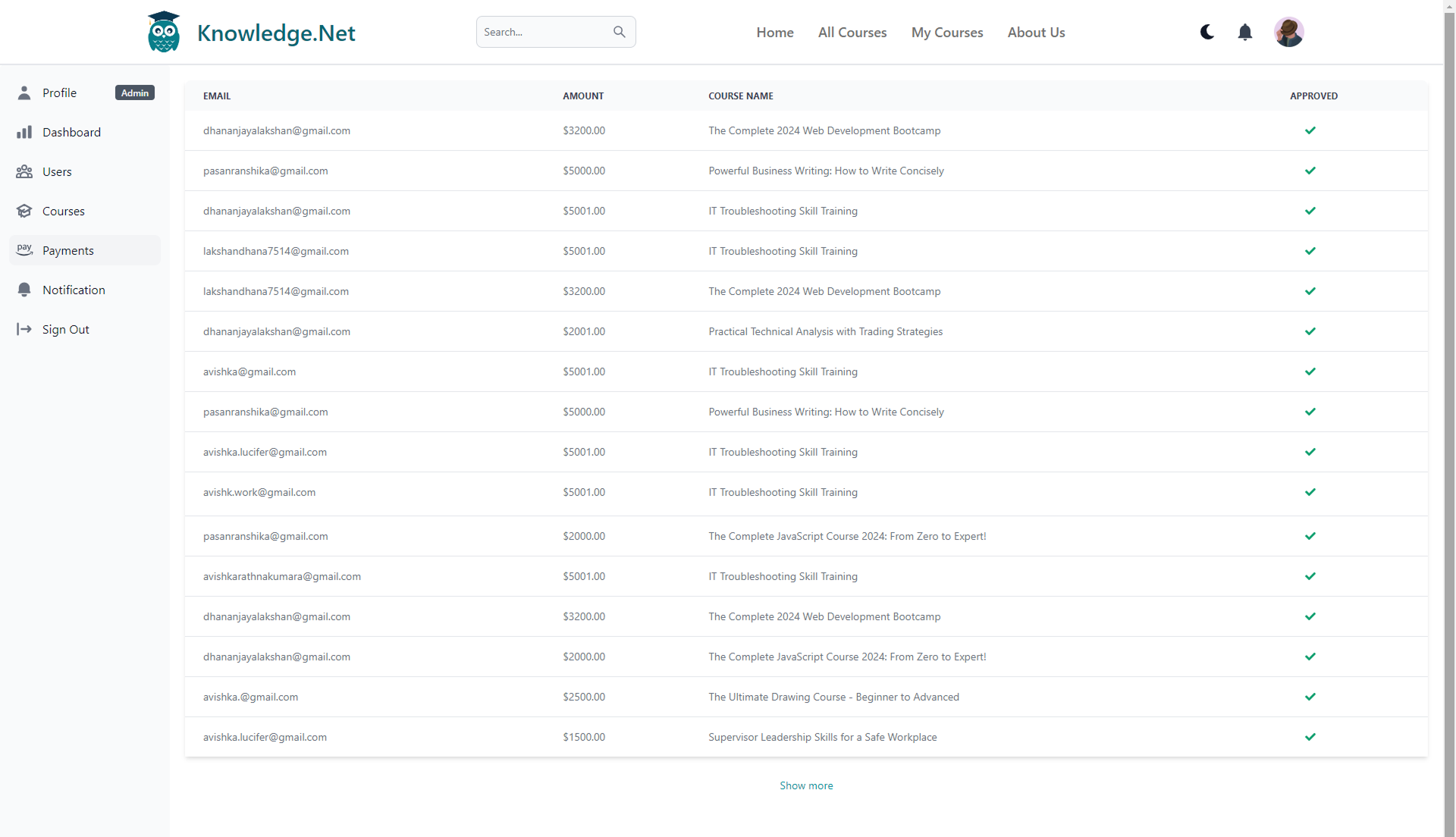Click the Admin badge next to Profile

(134, 92)
